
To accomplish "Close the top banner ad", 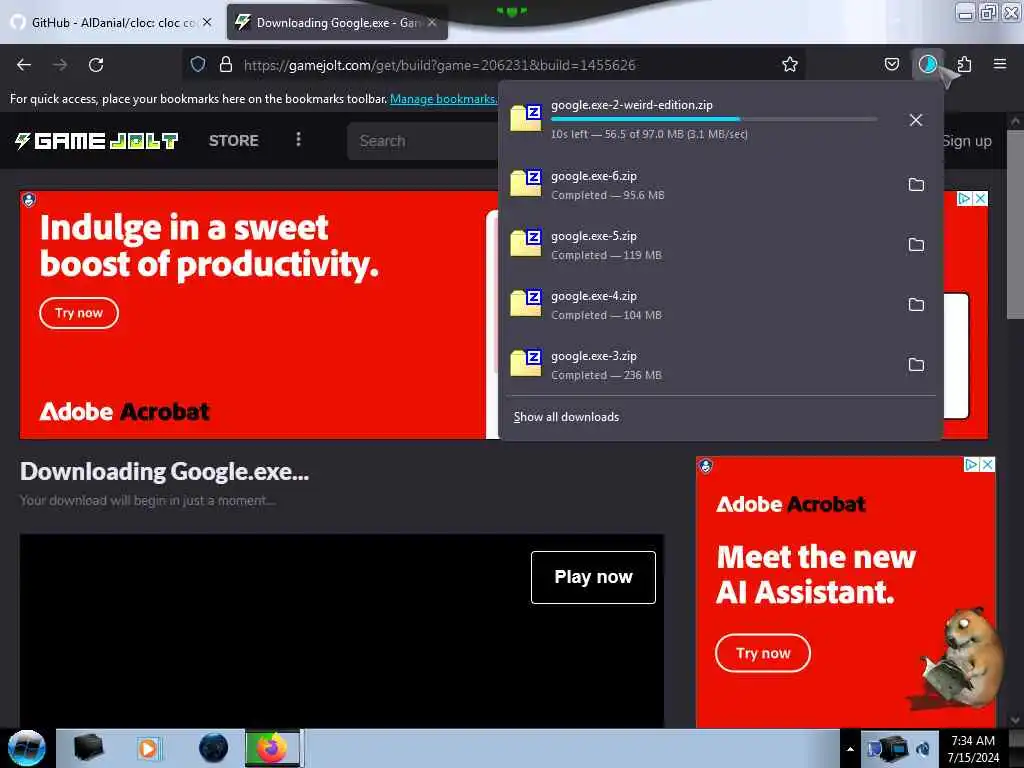I will coord(980,199).
